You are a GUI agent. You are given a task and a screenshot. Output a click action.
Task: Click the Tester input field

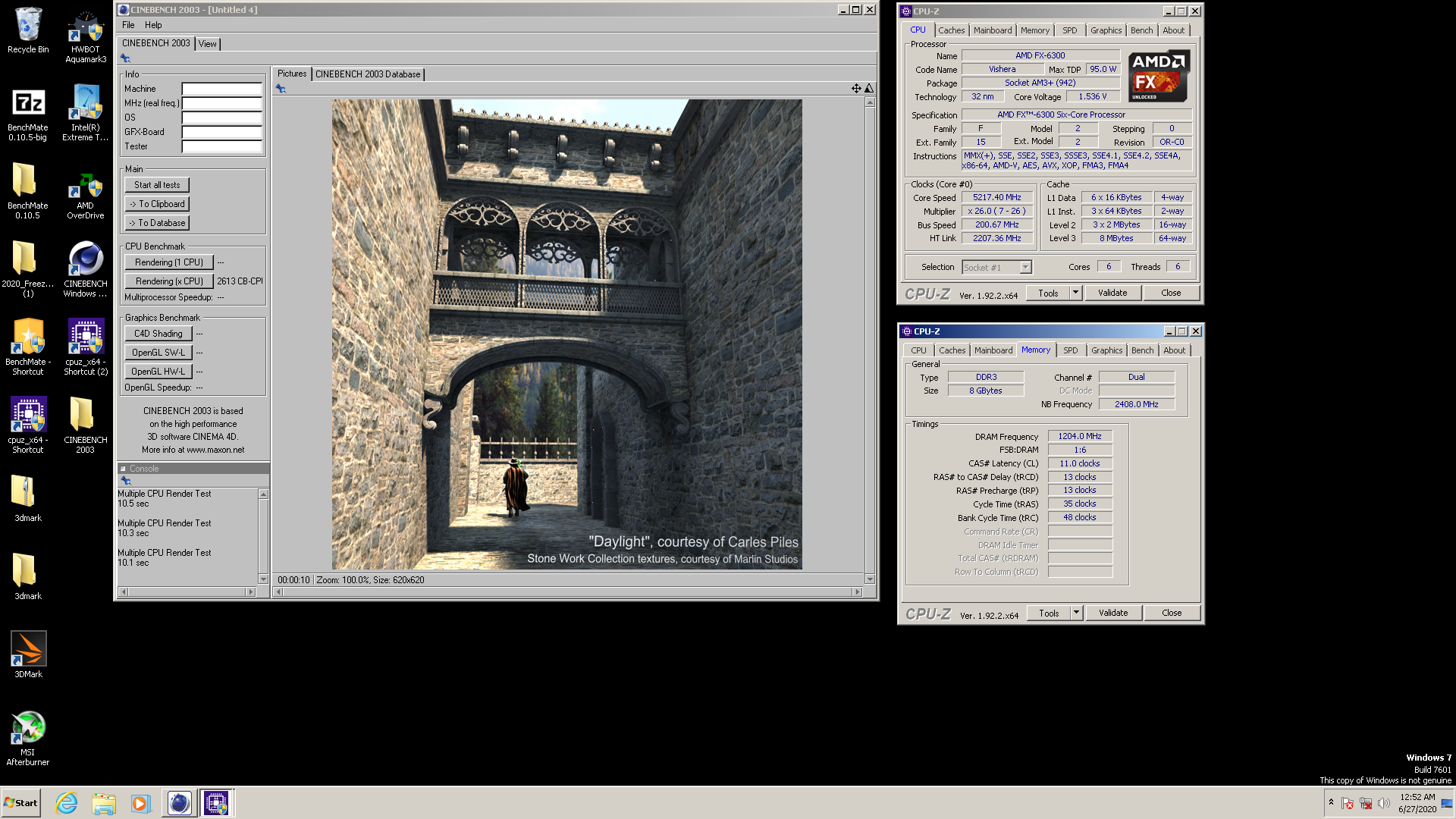click(221, 146)
